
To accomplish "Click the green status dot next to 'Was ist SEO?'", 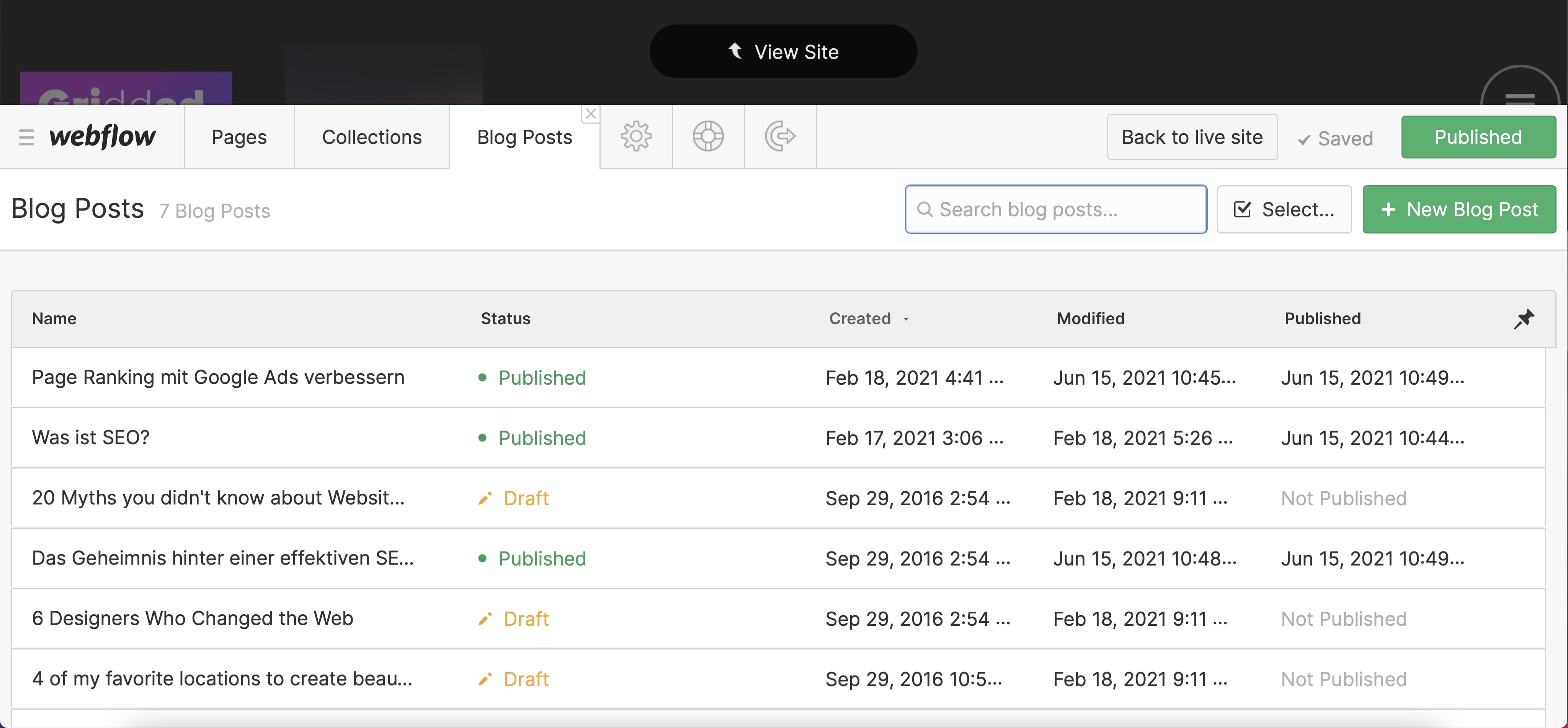I will (483, 437).
